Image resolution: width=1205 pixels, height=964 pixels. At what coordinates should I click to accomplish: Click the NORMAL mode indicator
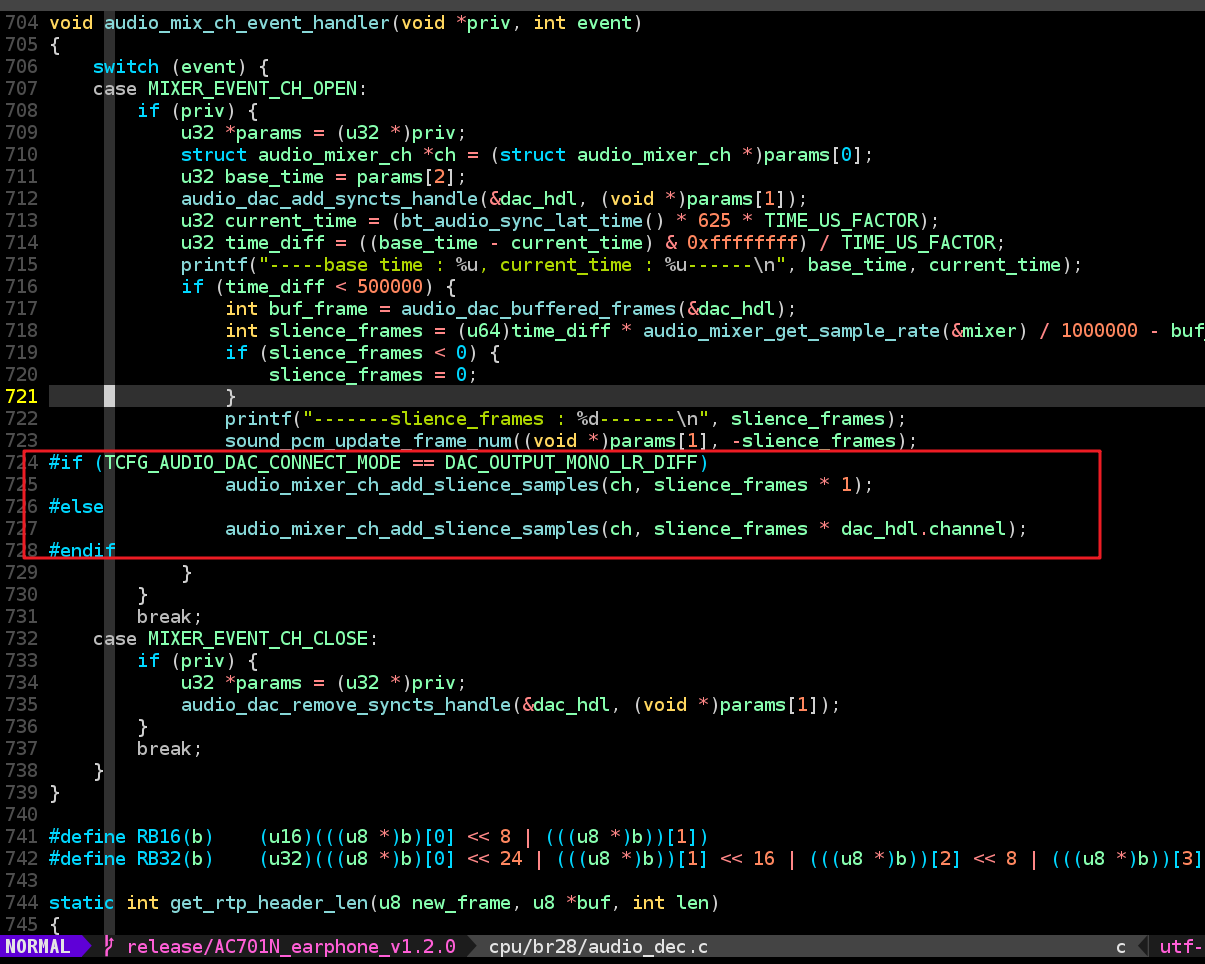pos(37,946)
